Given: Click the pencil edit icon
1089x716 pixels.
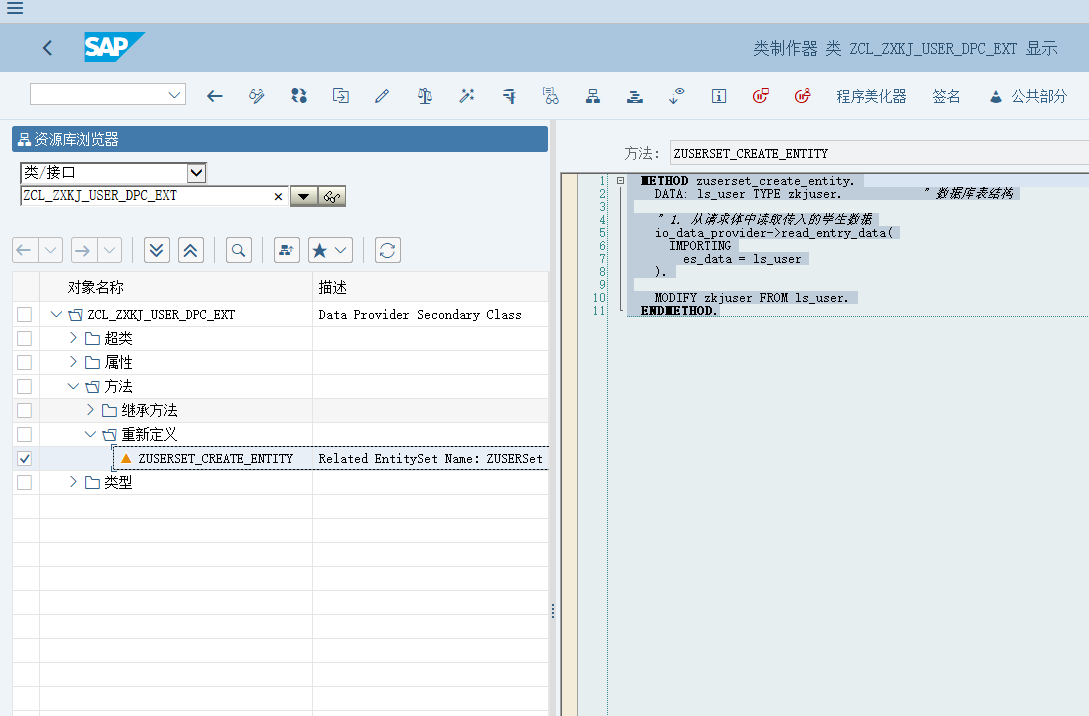Looking at the screenshot, I should 382,96.
